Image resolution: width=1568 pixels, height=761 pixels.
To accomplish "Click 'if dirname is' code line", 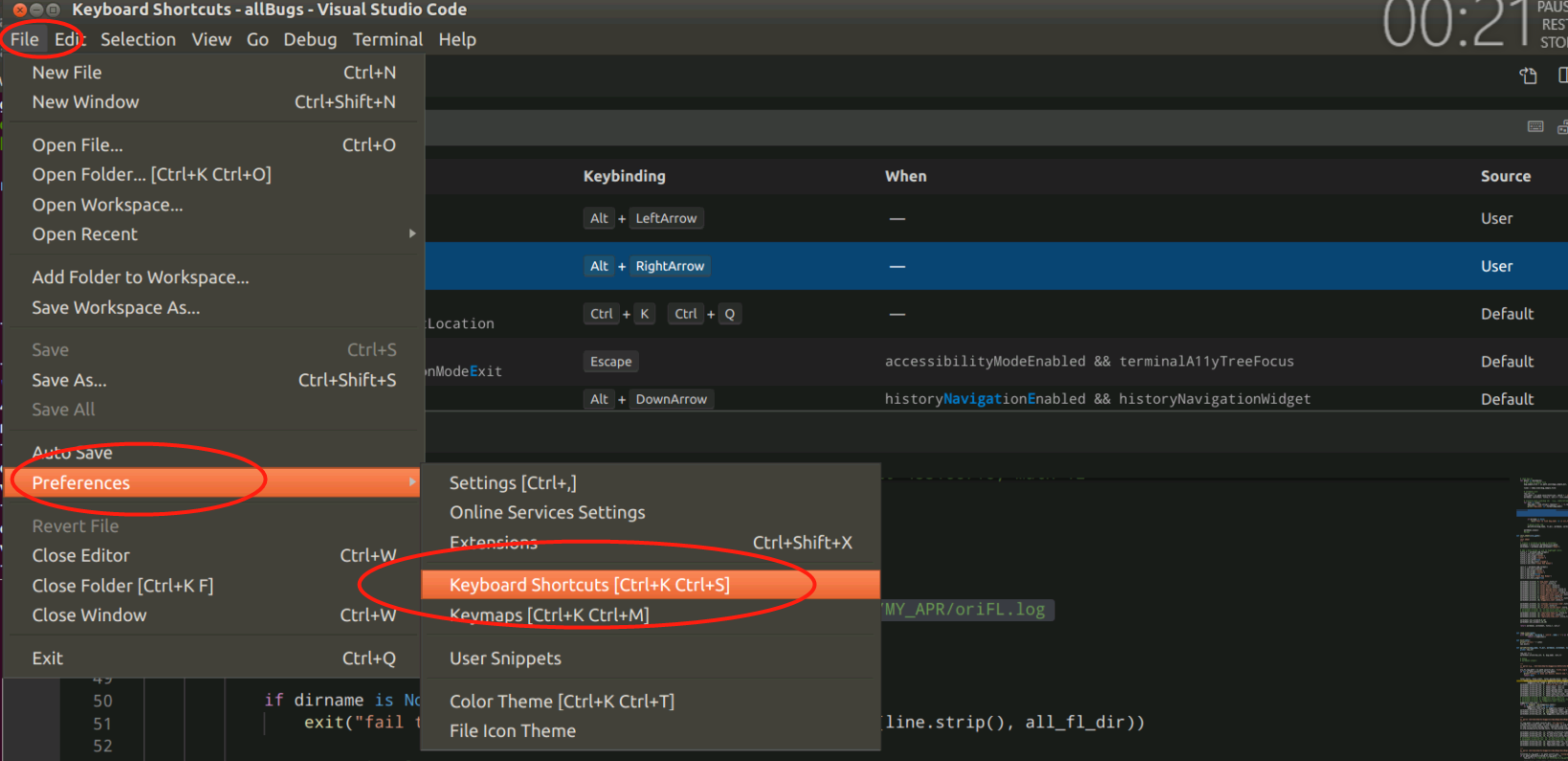I will point(342,701).
